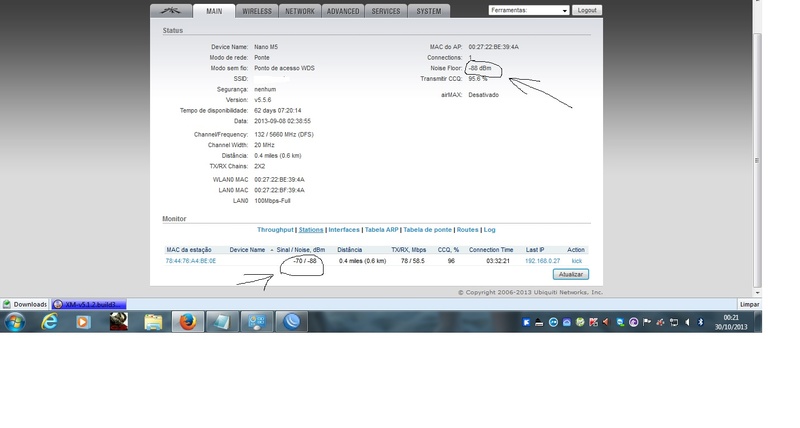This screenshot has width=800, height=428.
Task: Click the Logout button
Action: click(x=587, y=10)
